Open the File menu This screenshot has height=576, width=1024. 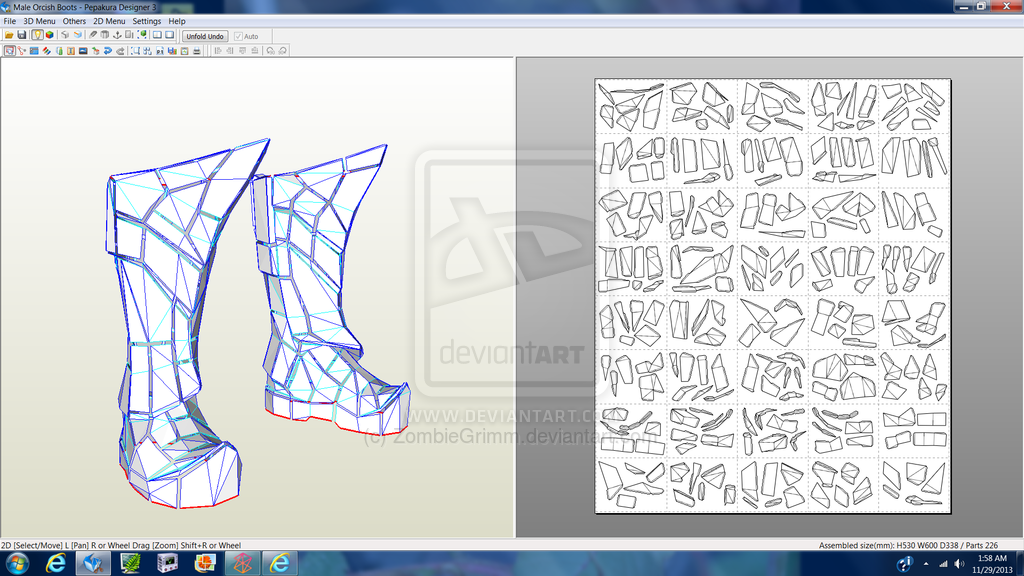coord(10,21)
